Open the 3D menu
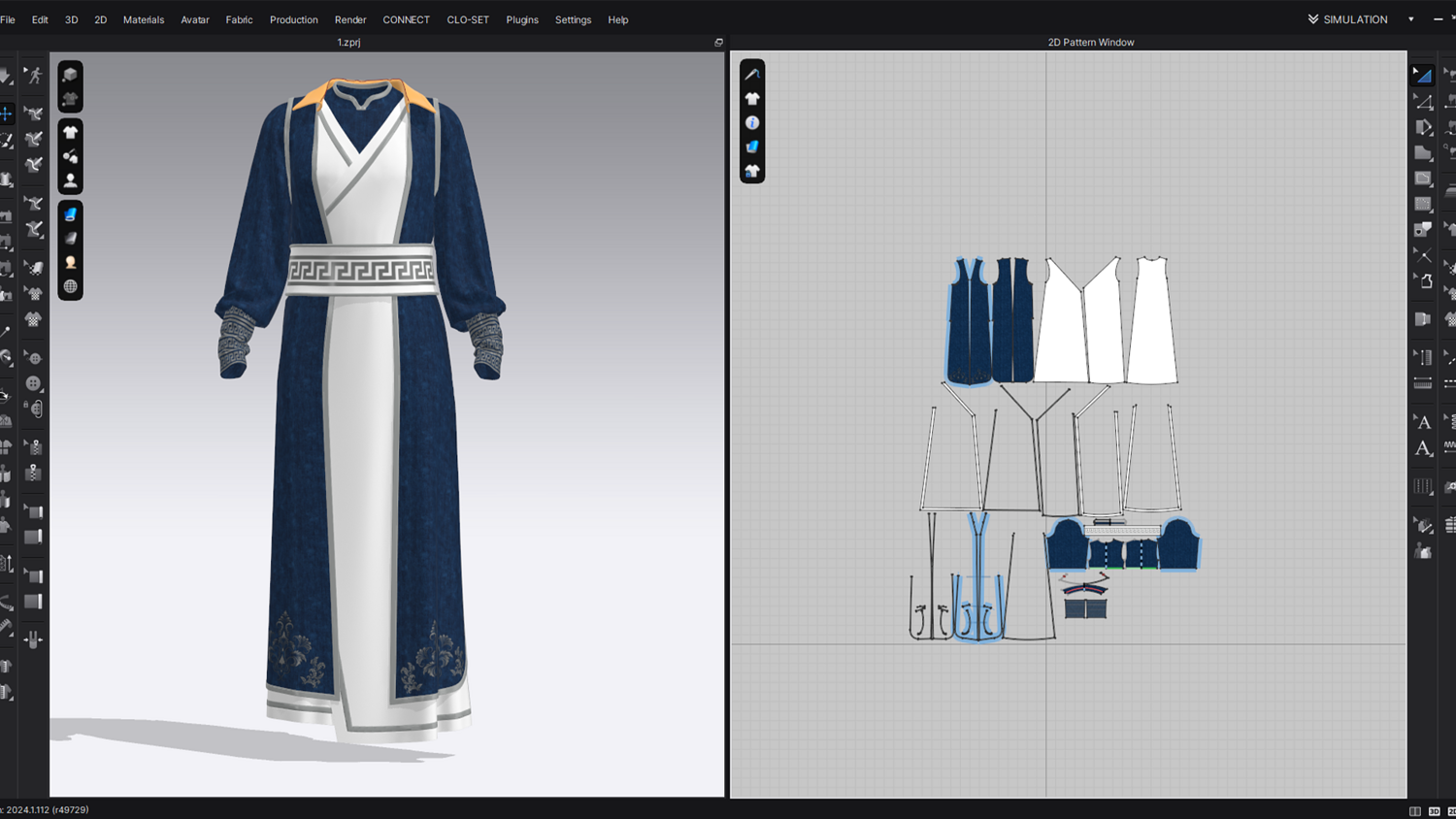 pos(72,19)
